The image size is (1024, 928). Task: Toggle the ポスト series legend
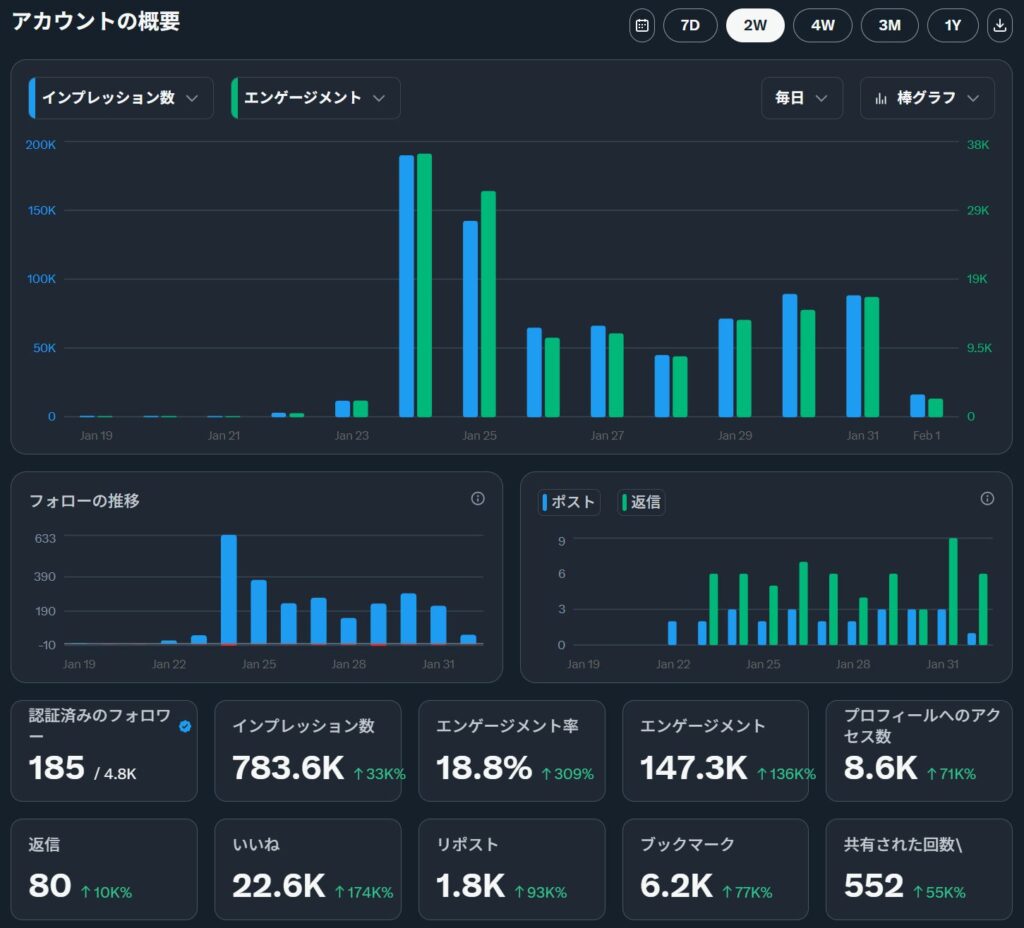click(569, 502)
